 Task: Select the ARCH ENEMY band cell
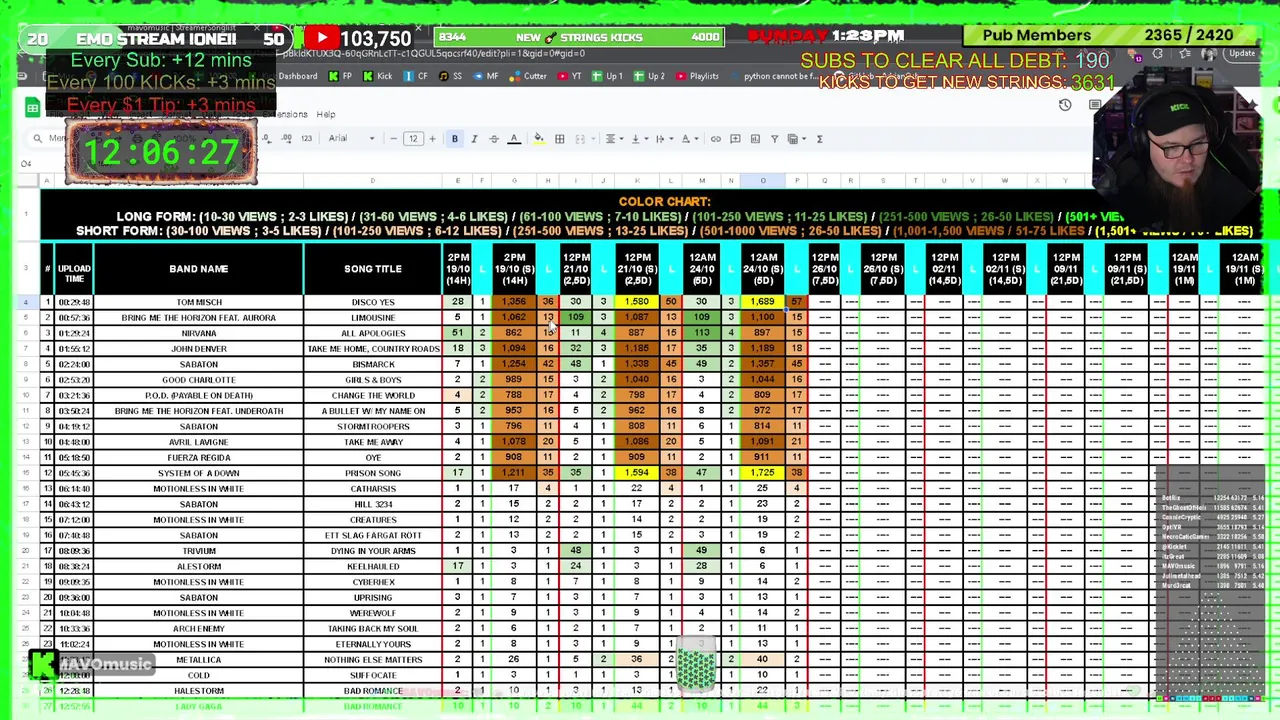pyautogui.click(x=198, y=629)
